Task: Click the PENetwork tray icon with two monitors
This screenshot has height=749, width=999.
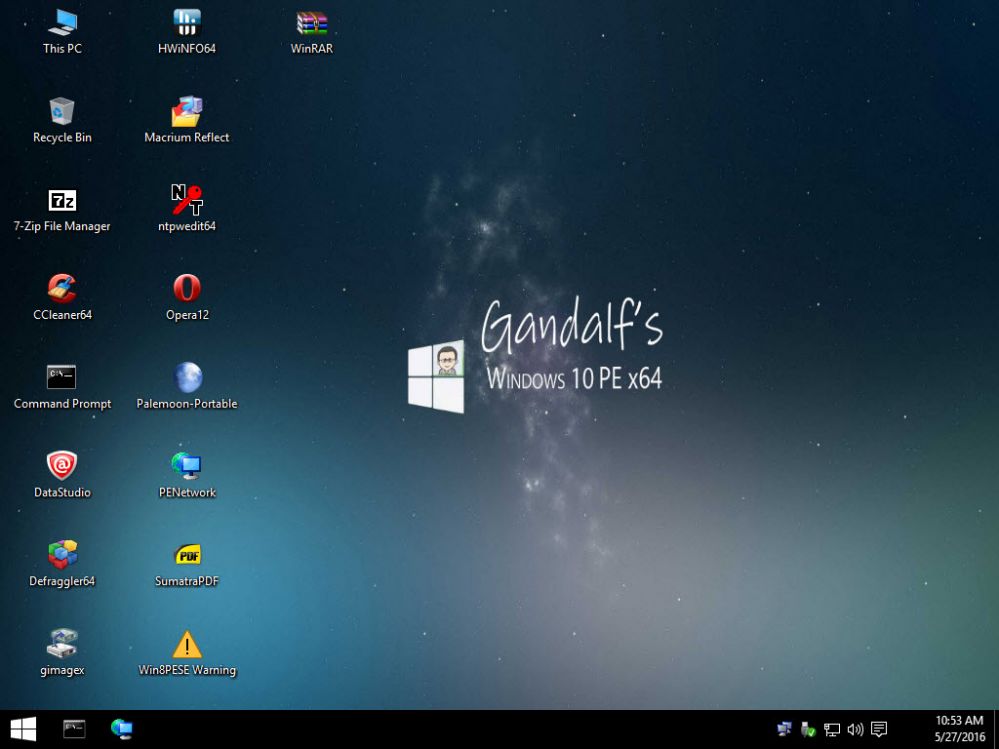Action: 784,729
